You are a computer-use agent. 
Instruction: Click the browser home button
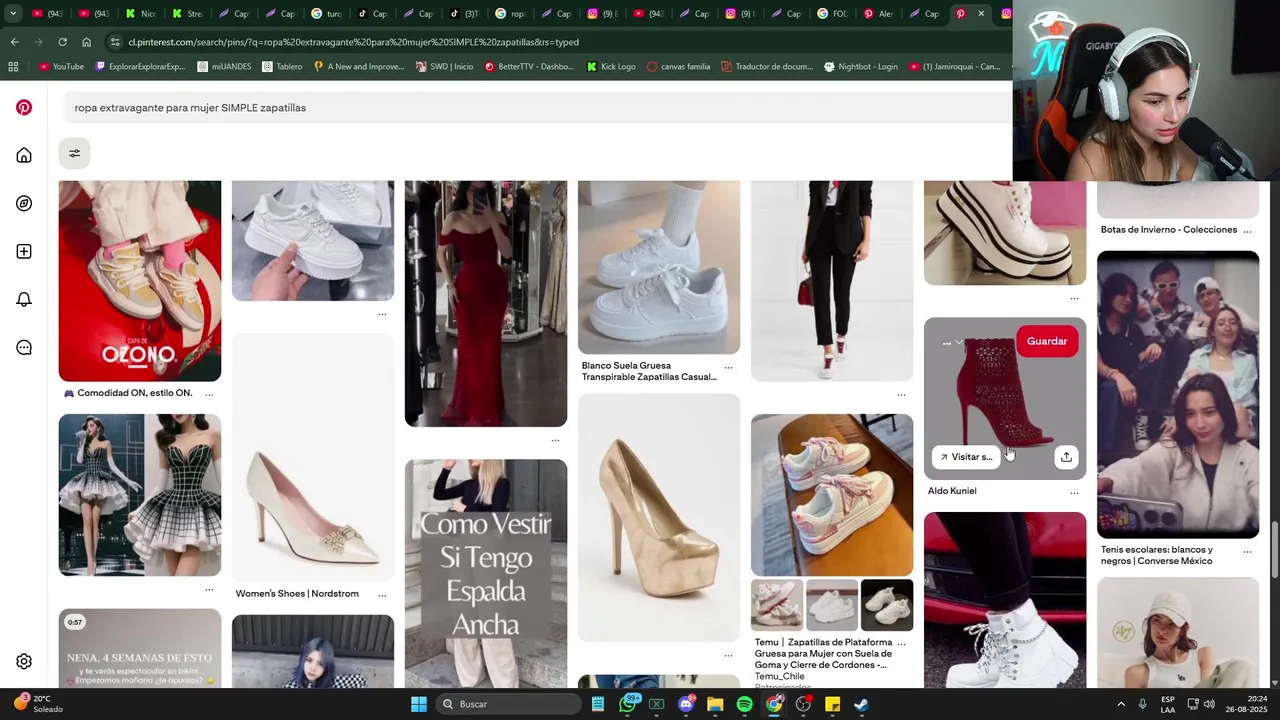[x=86, y=42]
